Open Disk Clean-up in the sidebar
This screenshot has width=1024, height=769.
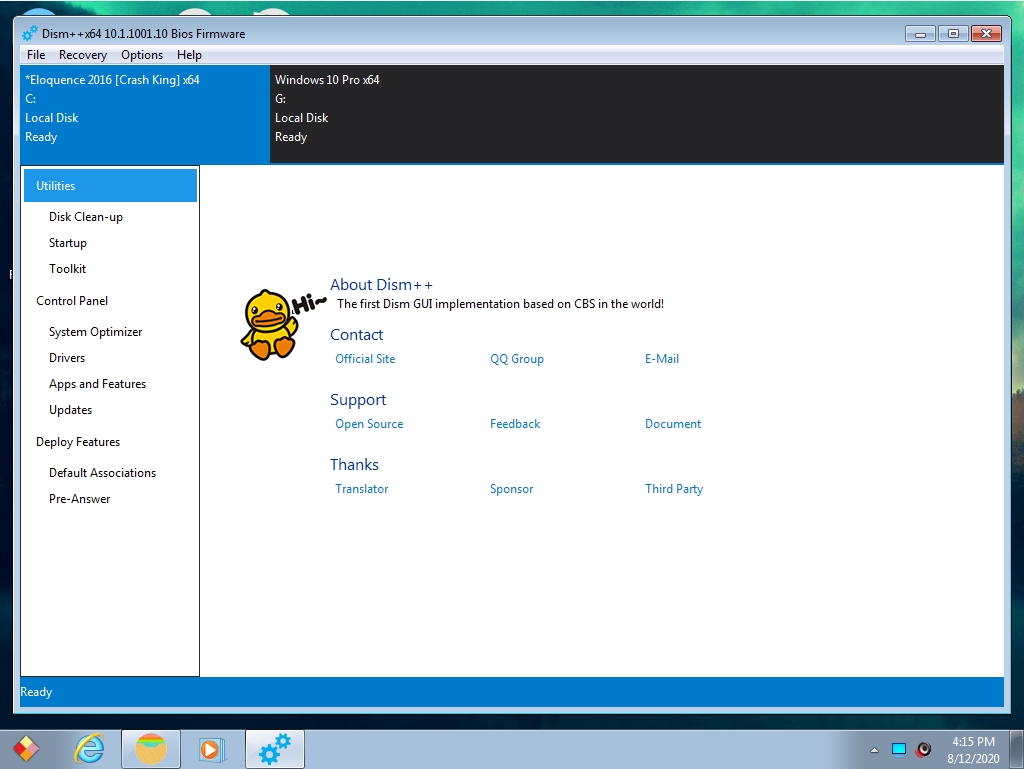[x=86, y=217]
